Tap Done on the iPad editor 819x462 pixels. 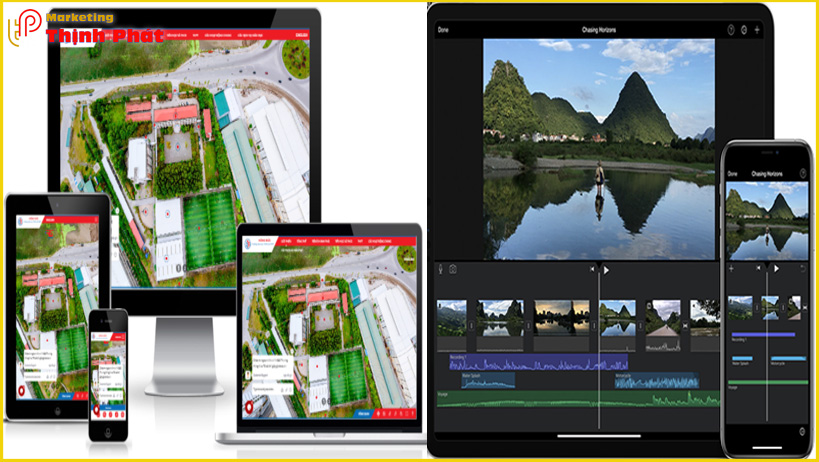[x=443, y=30]
